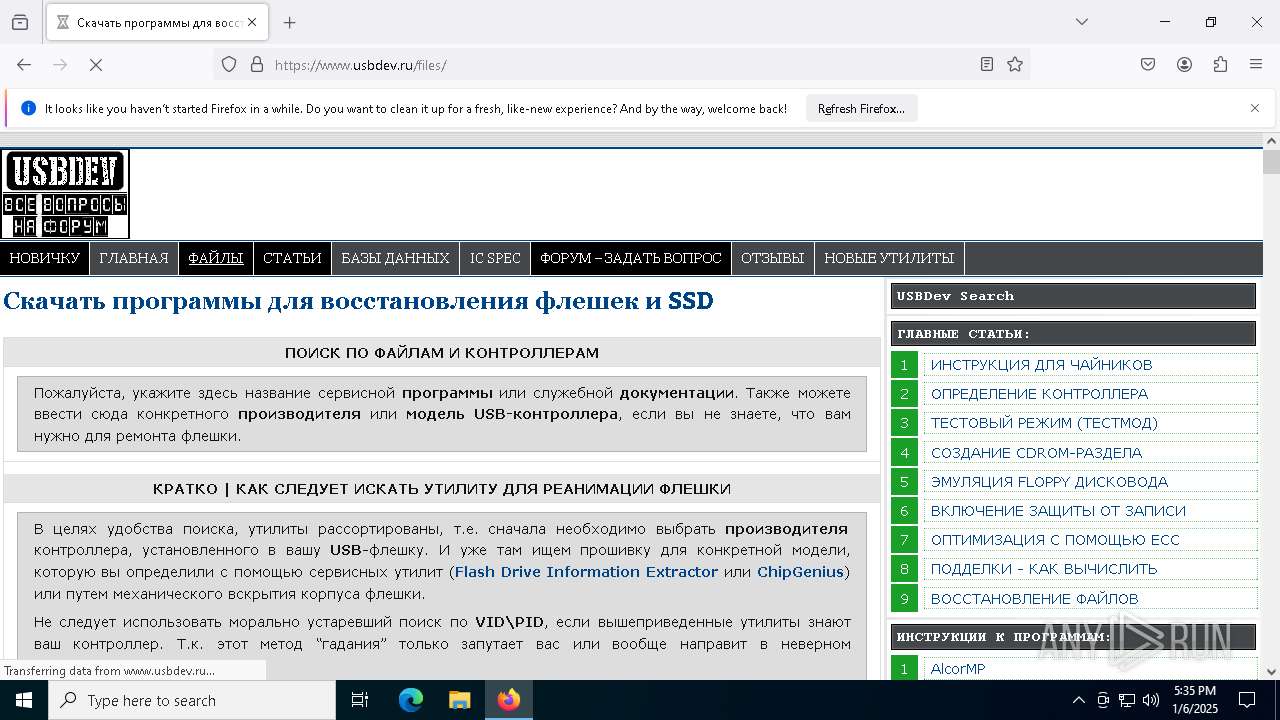Click the USBDEV logo
The image size is (1280, 720).
click(x=65, y=194)
